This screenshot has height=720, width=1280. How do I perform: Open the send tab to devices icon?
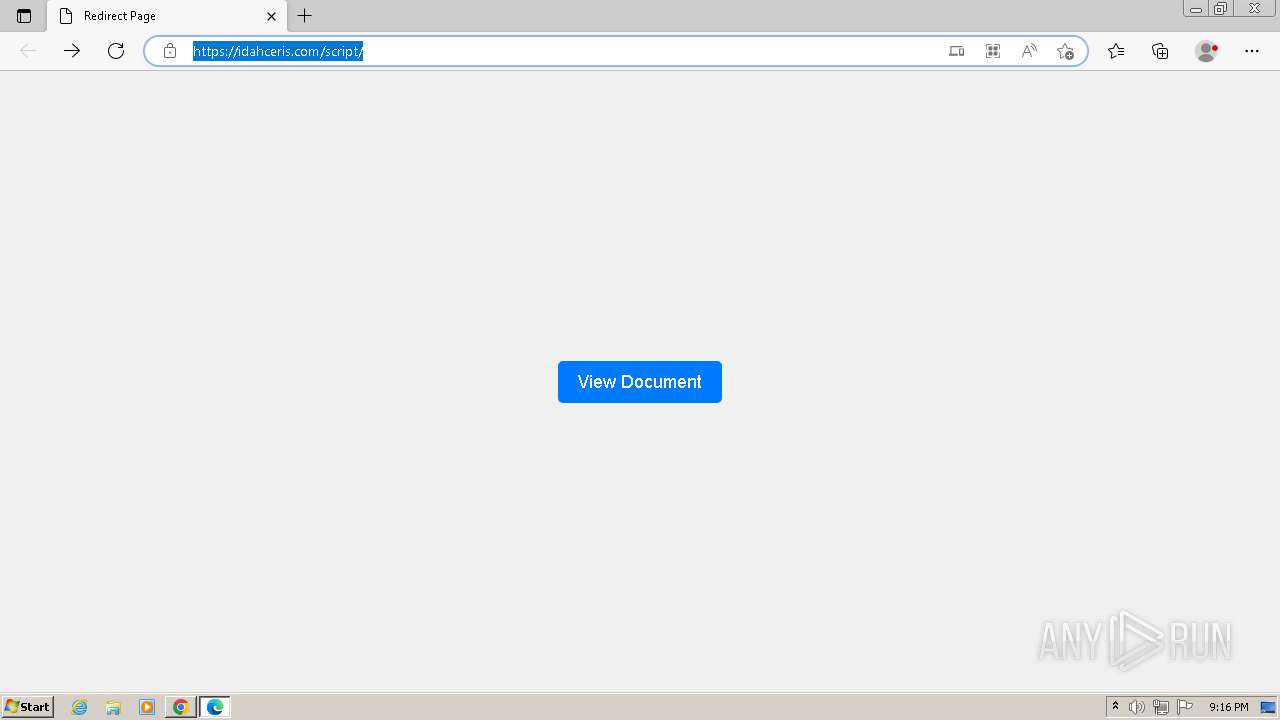coord(957,51)
